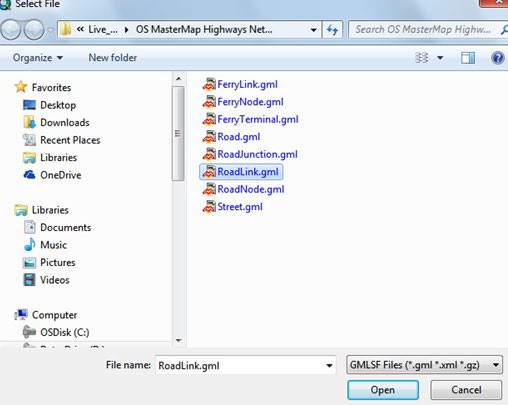Expand the address bar history dropdown
This screenshot has height=405, width=508.
pos(313,30)
